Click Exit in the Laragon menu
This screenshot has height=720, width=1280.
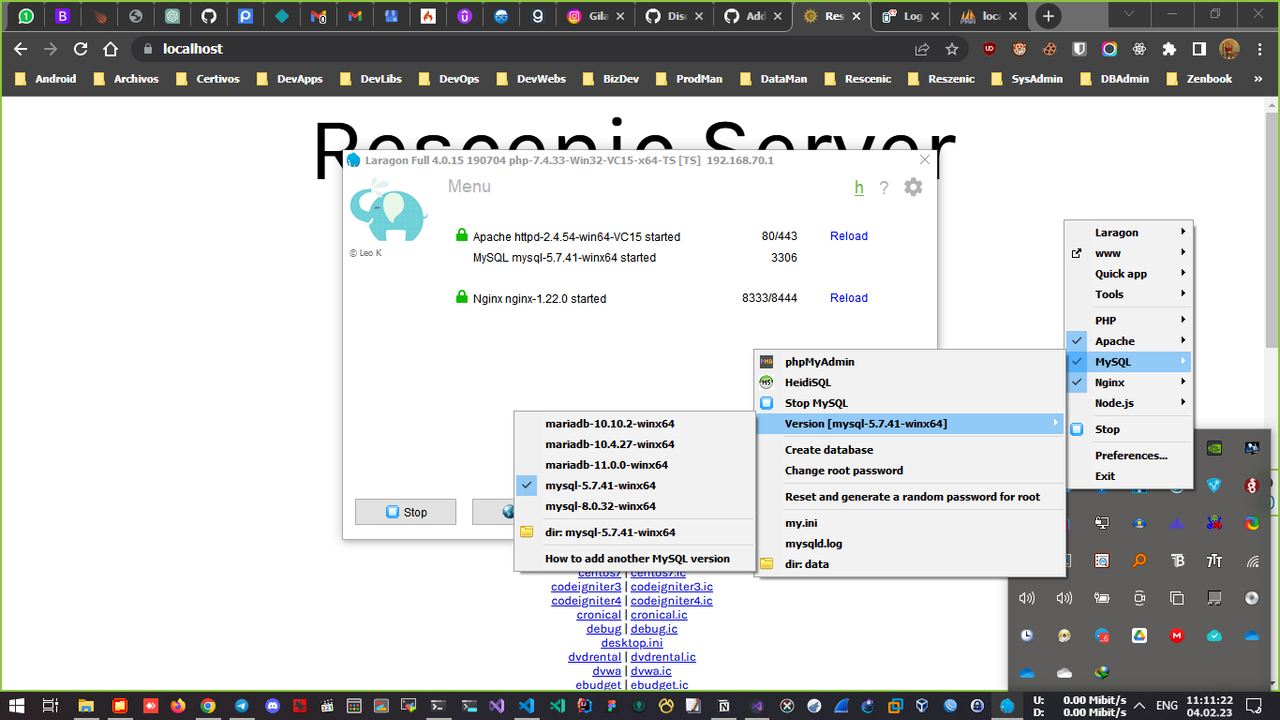click(1129, 476)
